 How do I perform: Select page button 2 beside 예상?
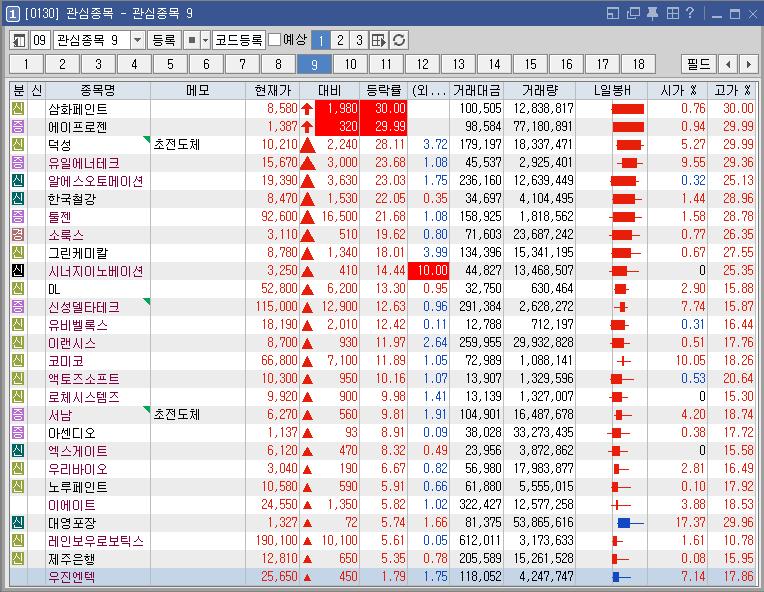coord(340,40)
